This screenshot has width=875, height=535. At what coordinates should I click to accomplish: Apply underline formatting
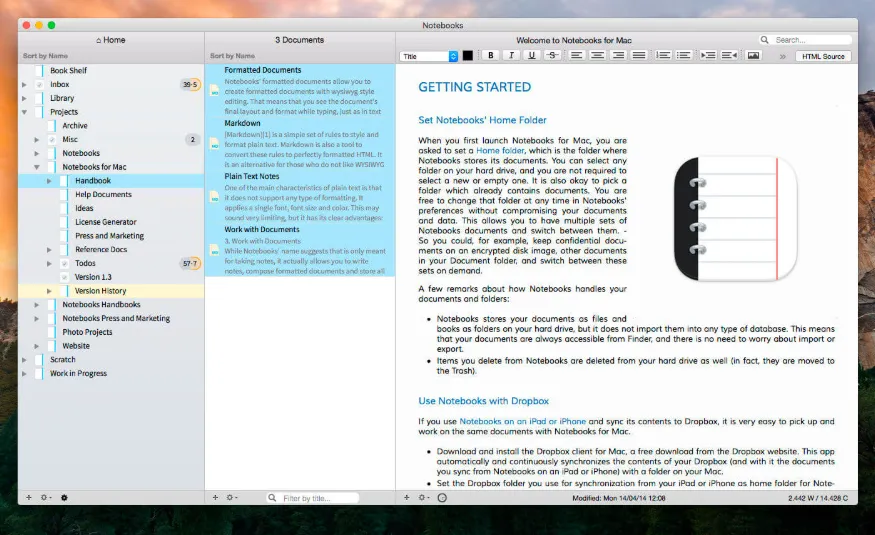pos(531,55)
